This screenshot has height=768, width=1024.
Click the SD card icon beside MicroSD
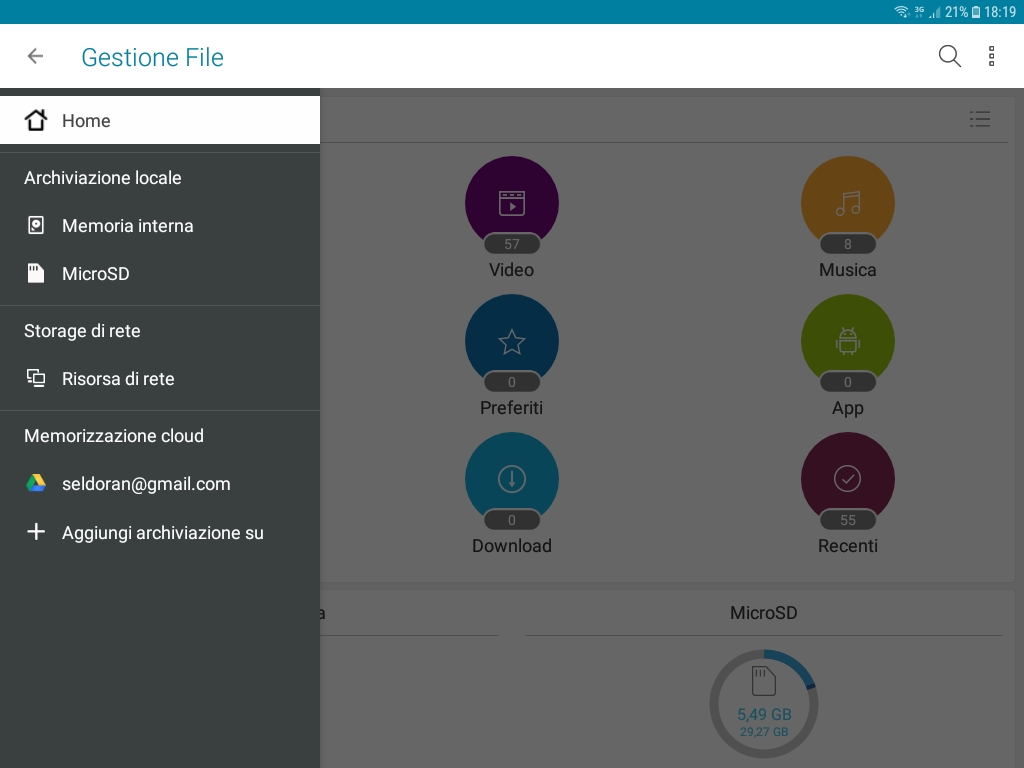(x=36, y=273)
